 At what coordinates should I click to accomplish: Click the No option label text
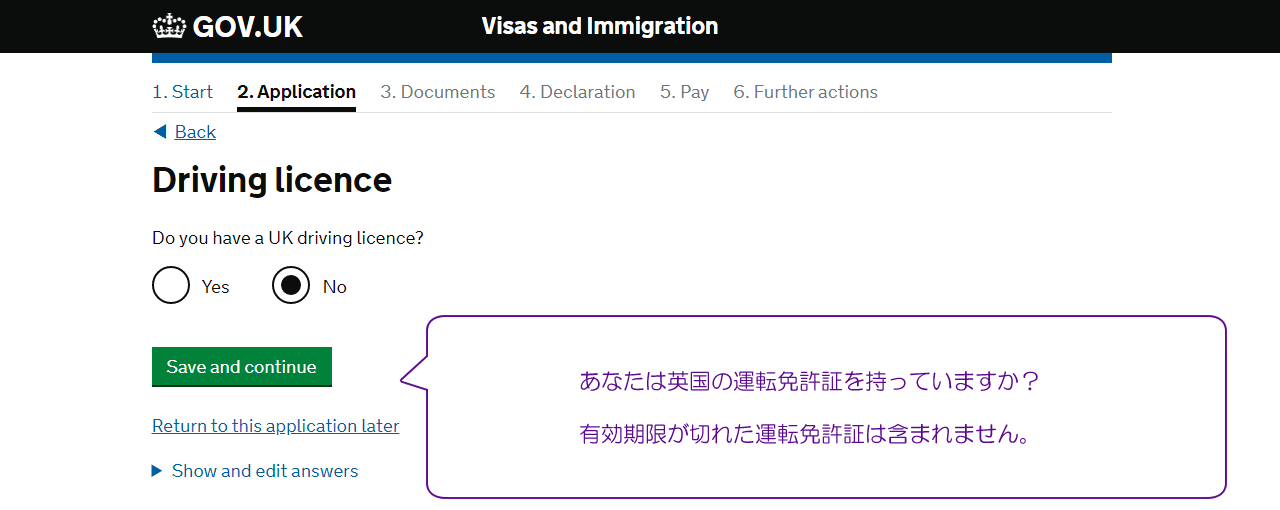tap(334, 287)
